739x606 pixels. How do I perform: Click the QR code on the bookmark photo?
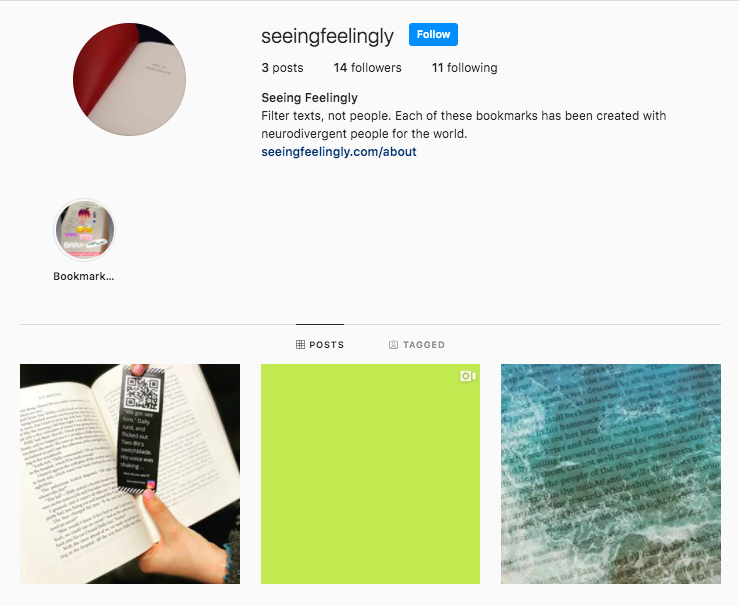pos(142,392)
